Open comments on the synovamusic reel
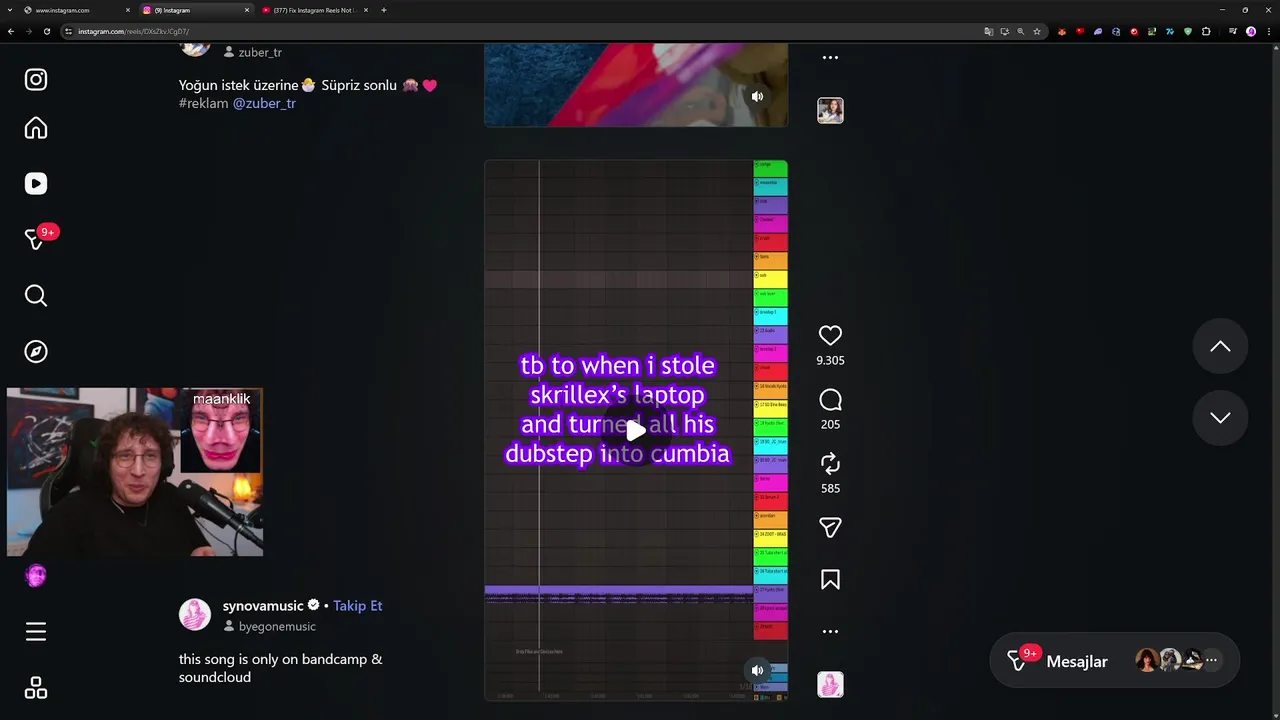Viewport: 1280px width, 720px height. 830,401
